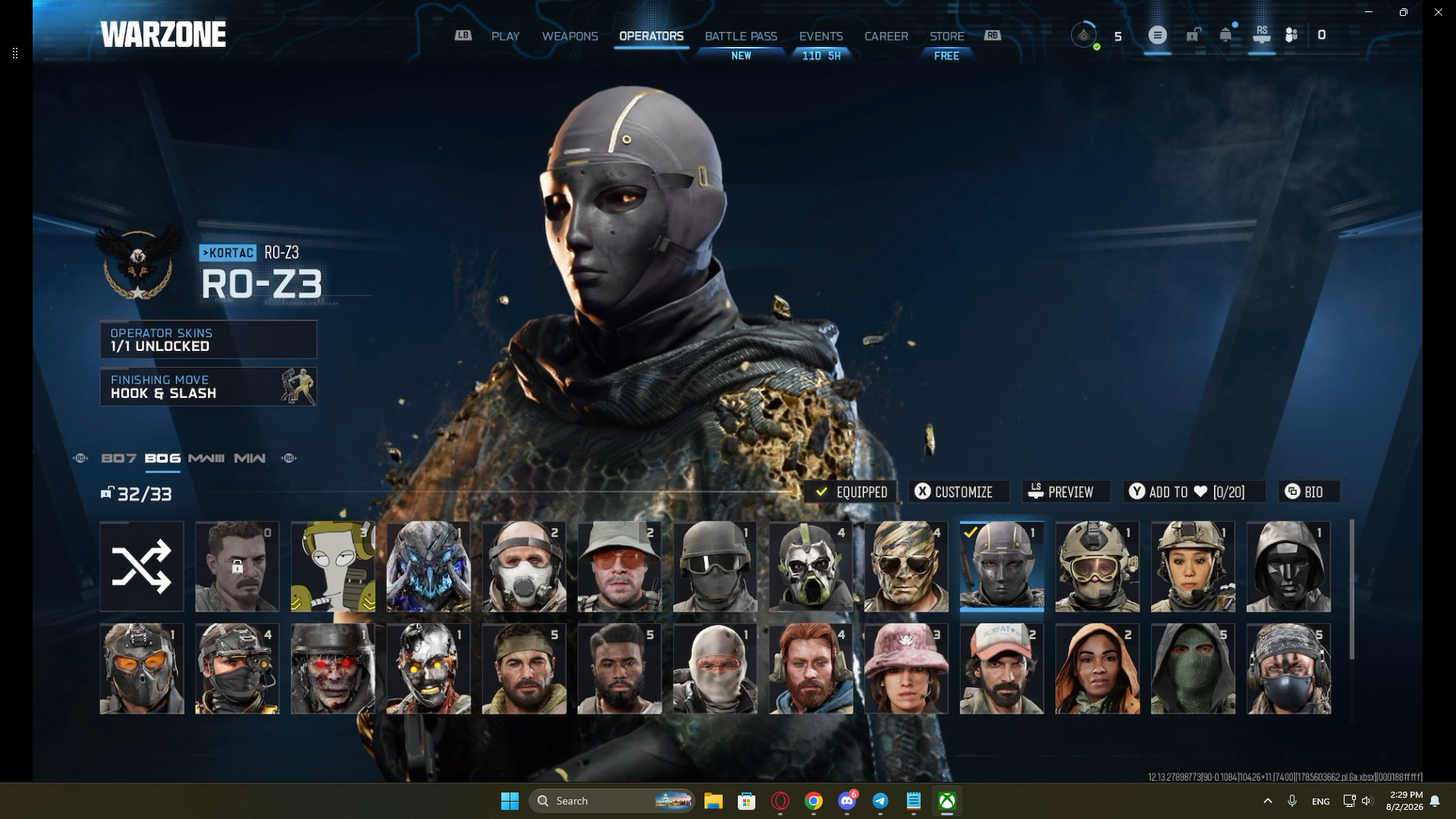Open Opera browser from taskbar

click(x=780, y=801)
